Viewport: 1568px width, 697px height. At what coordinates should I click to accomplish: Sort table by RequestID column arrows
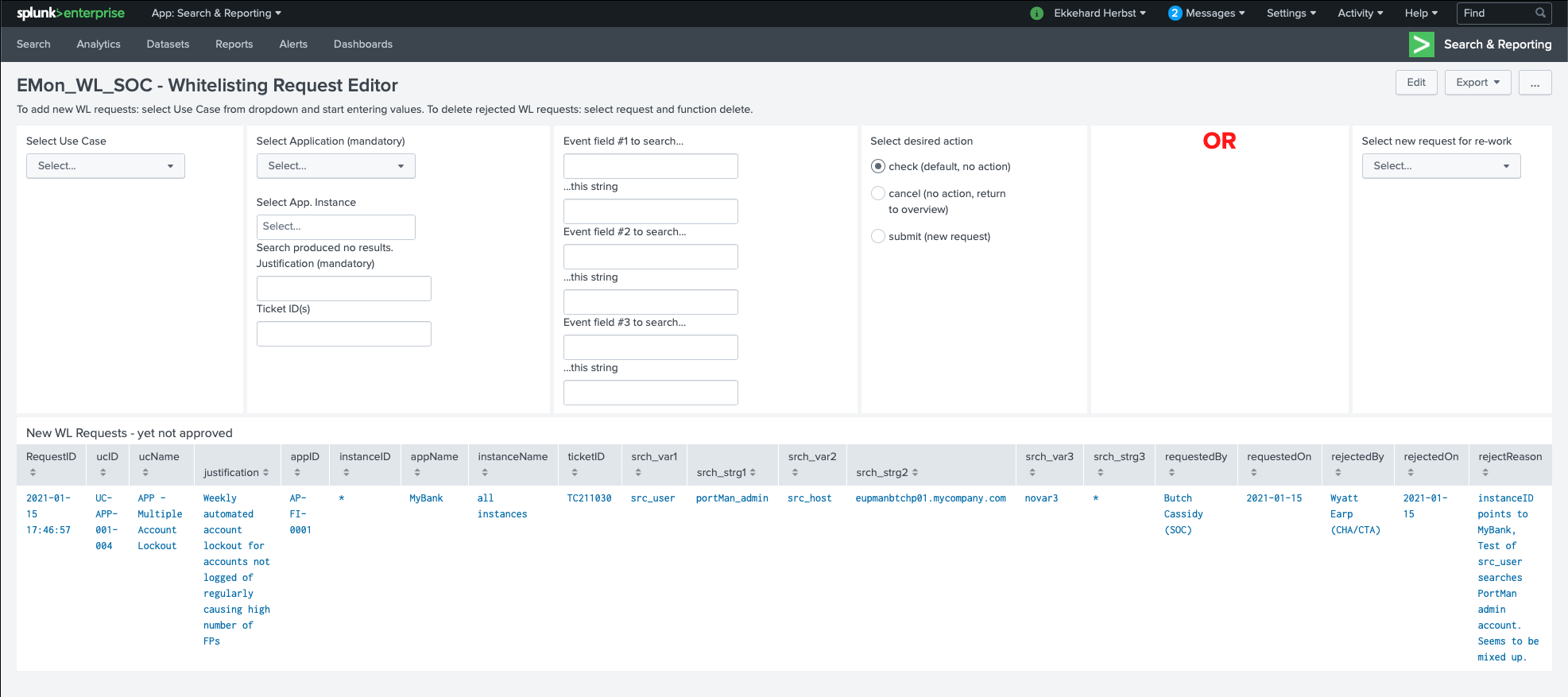[x=33, y=473]
